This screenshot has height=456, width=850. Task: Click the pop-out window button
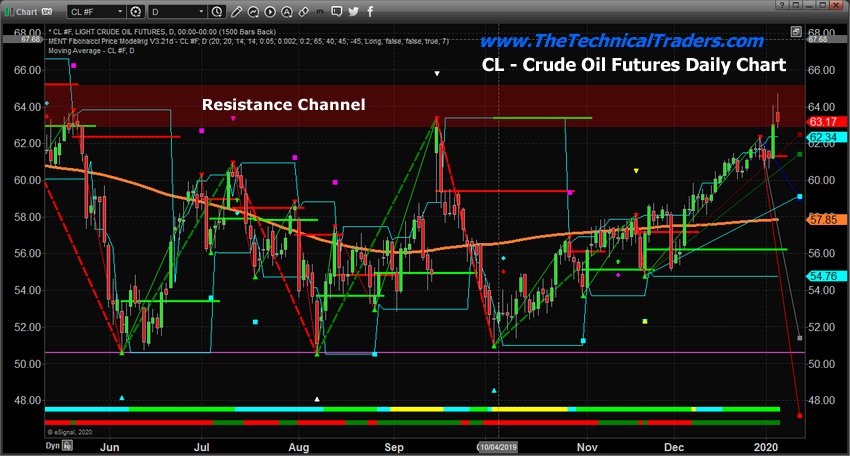pos(795,5)
